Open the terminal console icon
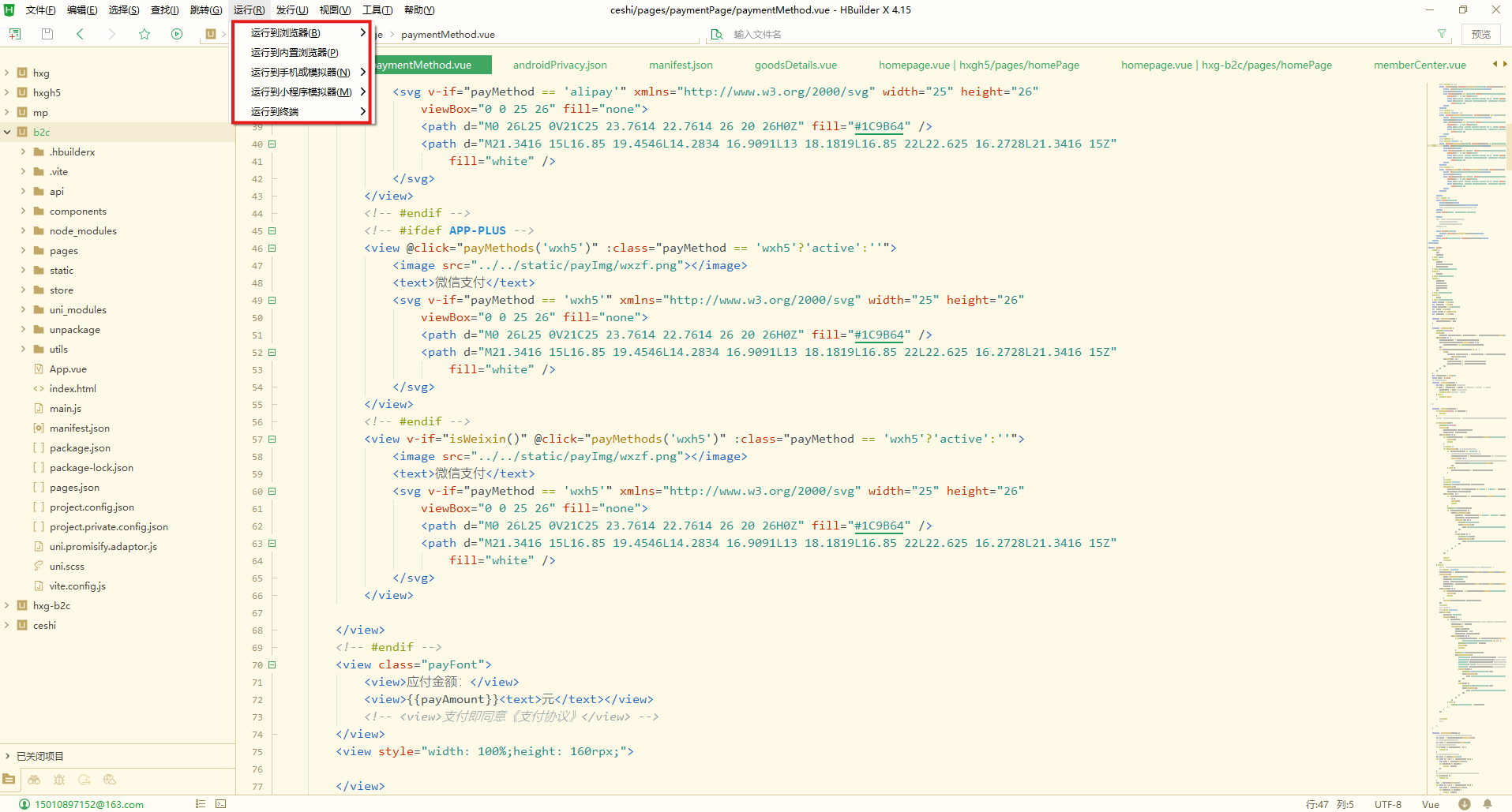The image size is (1512, 812). [x=221, y=804]
